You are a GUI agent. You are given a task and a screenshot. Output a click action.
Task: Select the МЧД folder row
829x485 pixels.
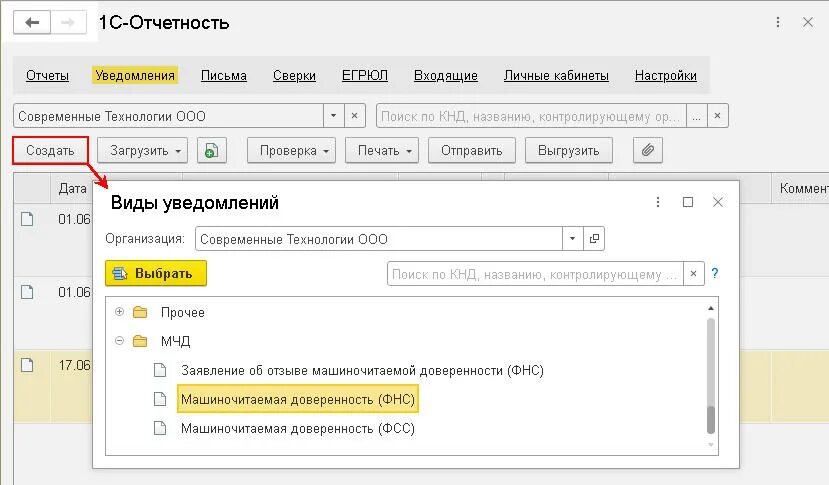pos(406,341)
